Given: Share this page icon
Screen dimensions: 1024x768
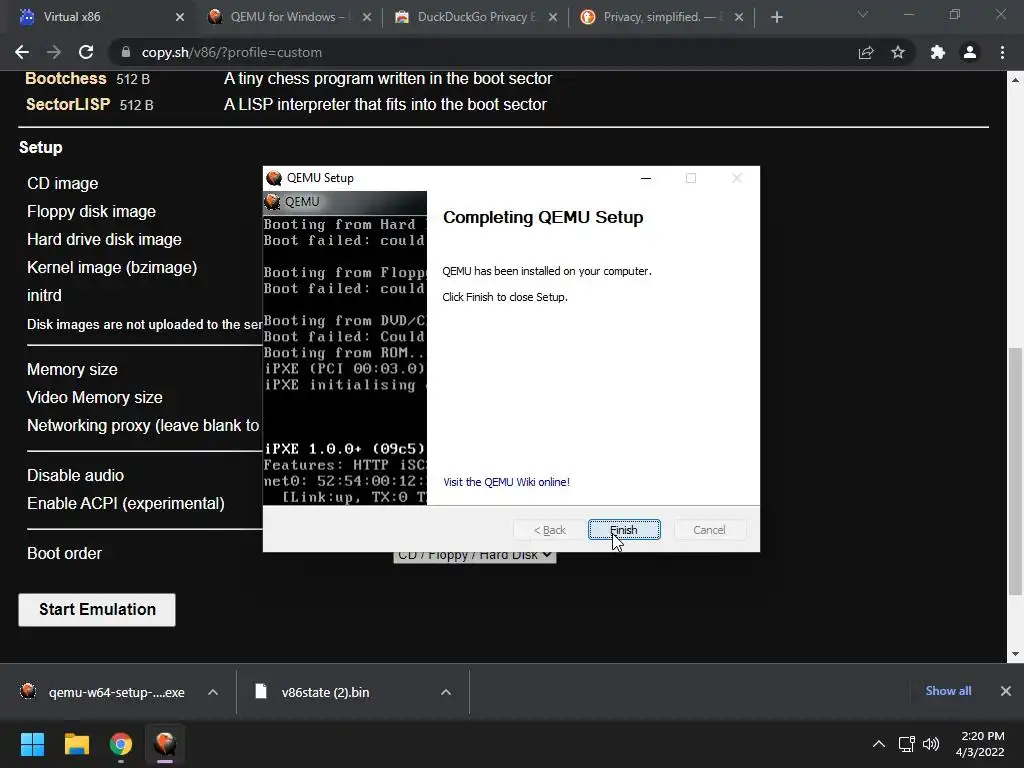Looking at the screenshot, I should click(866, 52).
